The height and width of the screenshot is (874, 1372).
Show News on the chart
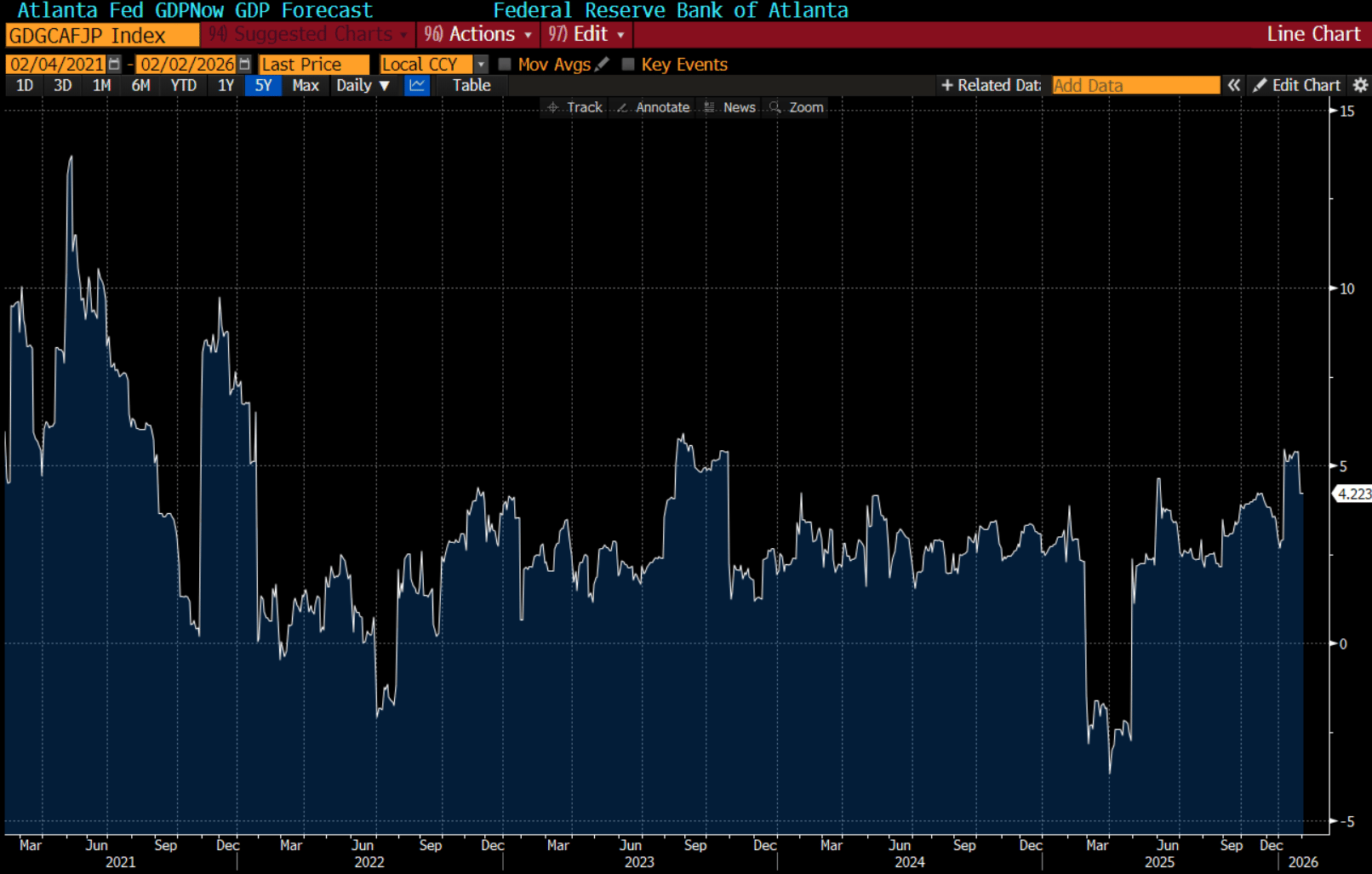(730, 107)
